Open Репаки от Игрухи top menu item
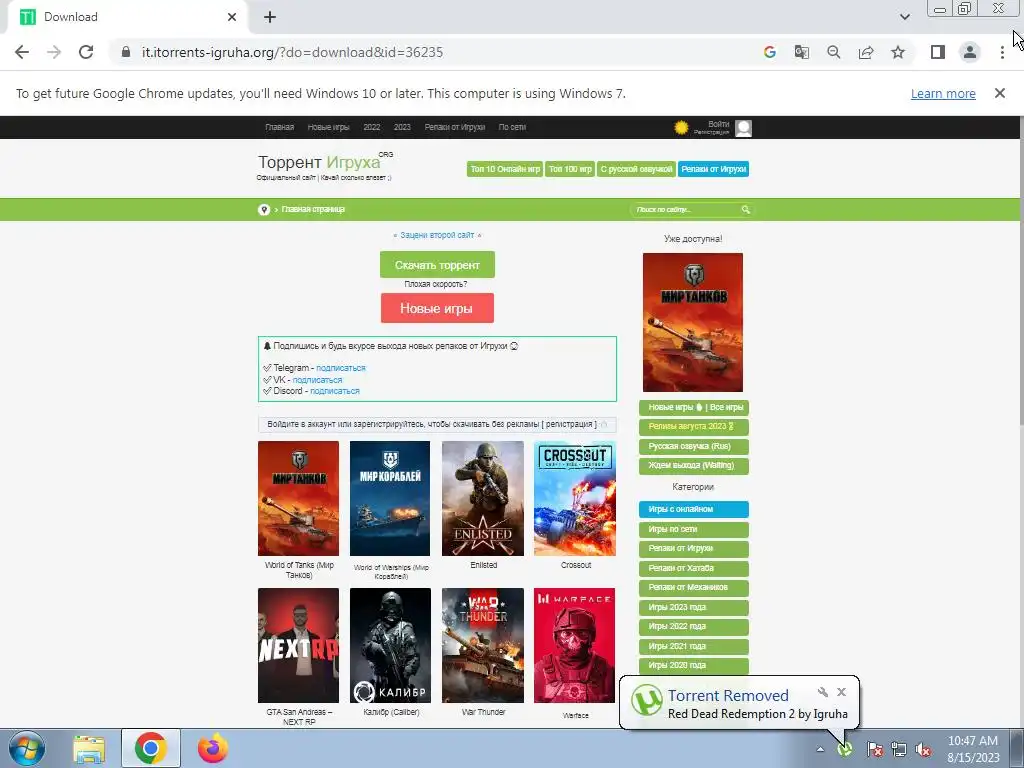 [455, 127]
